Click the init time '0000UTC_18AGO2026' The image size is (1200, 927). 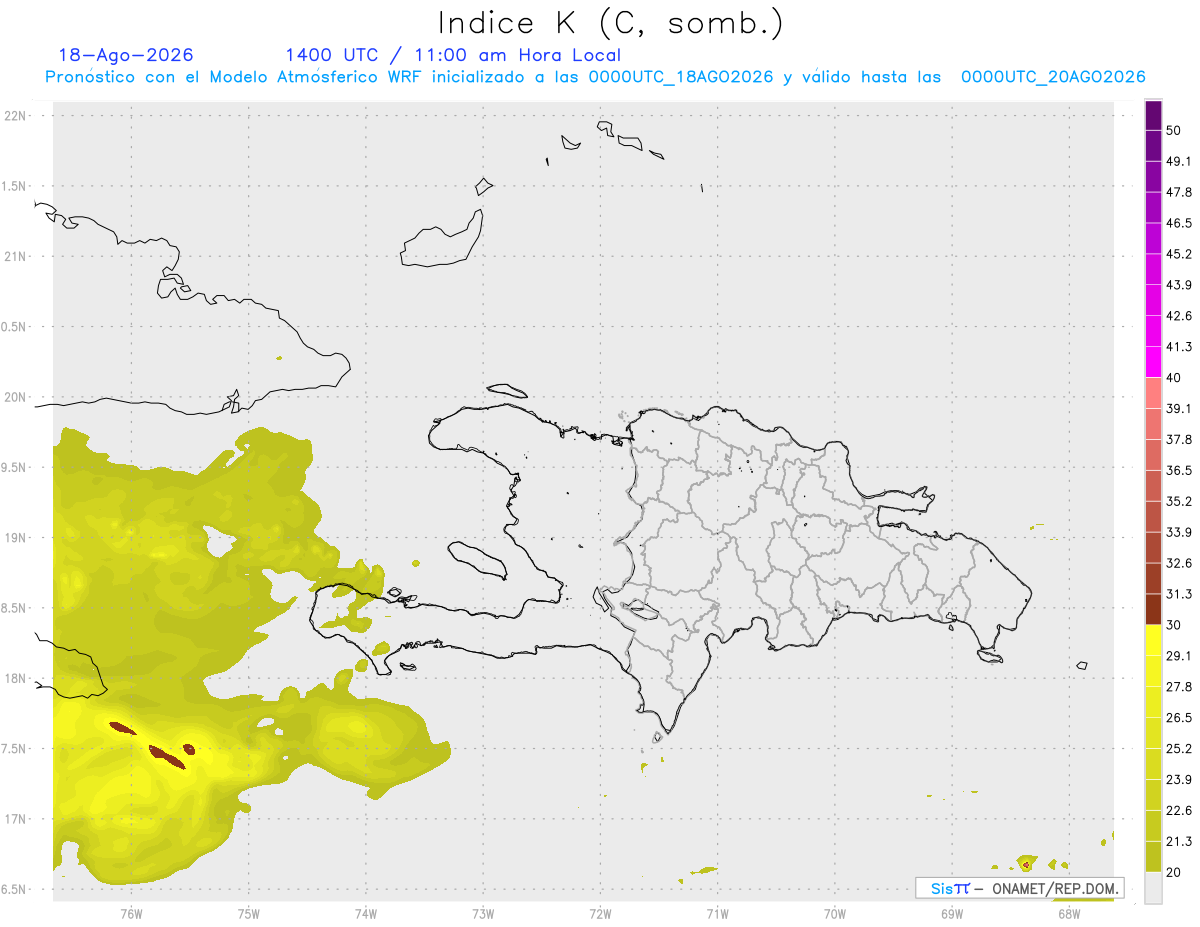pos(680,77)
